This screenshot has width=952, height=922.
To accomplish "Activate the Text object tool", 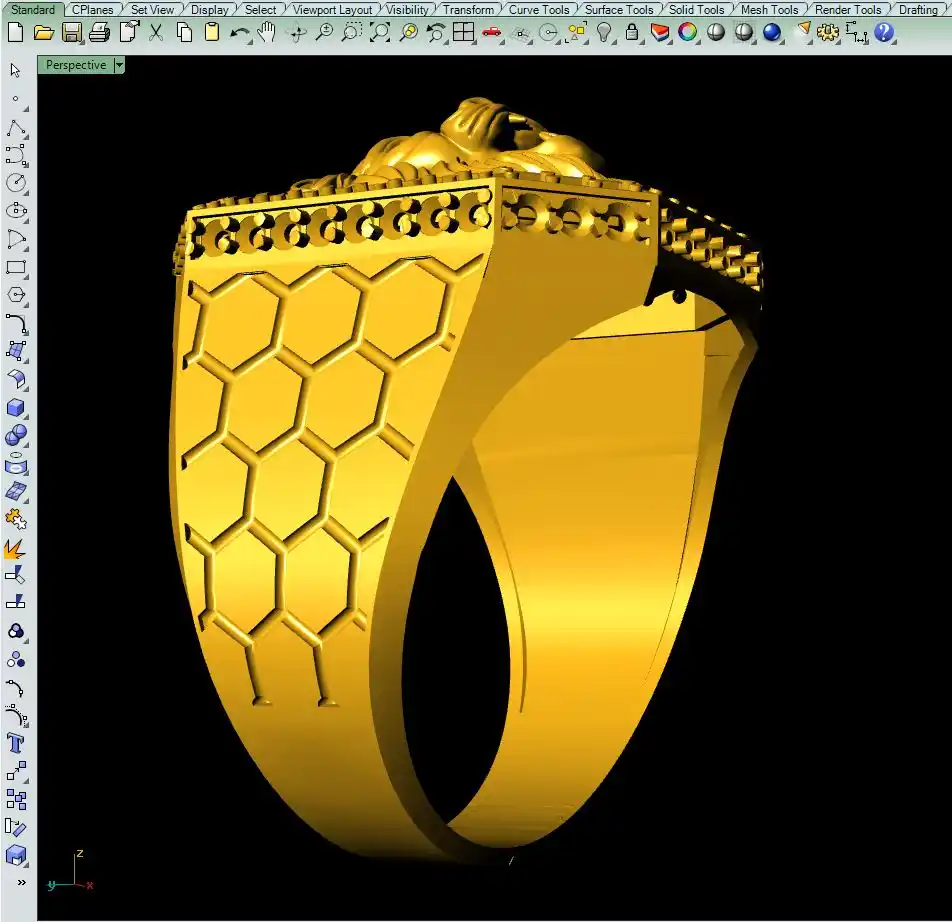I will tap(16, 743).
